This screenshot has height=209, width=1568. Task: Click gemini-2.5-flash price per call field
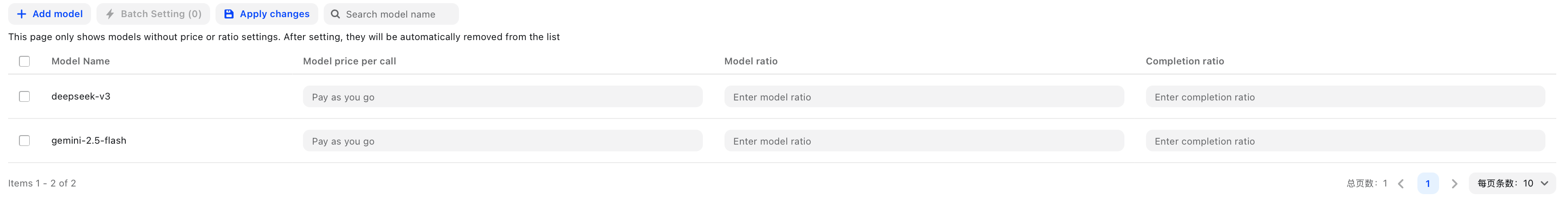[502, 141]
